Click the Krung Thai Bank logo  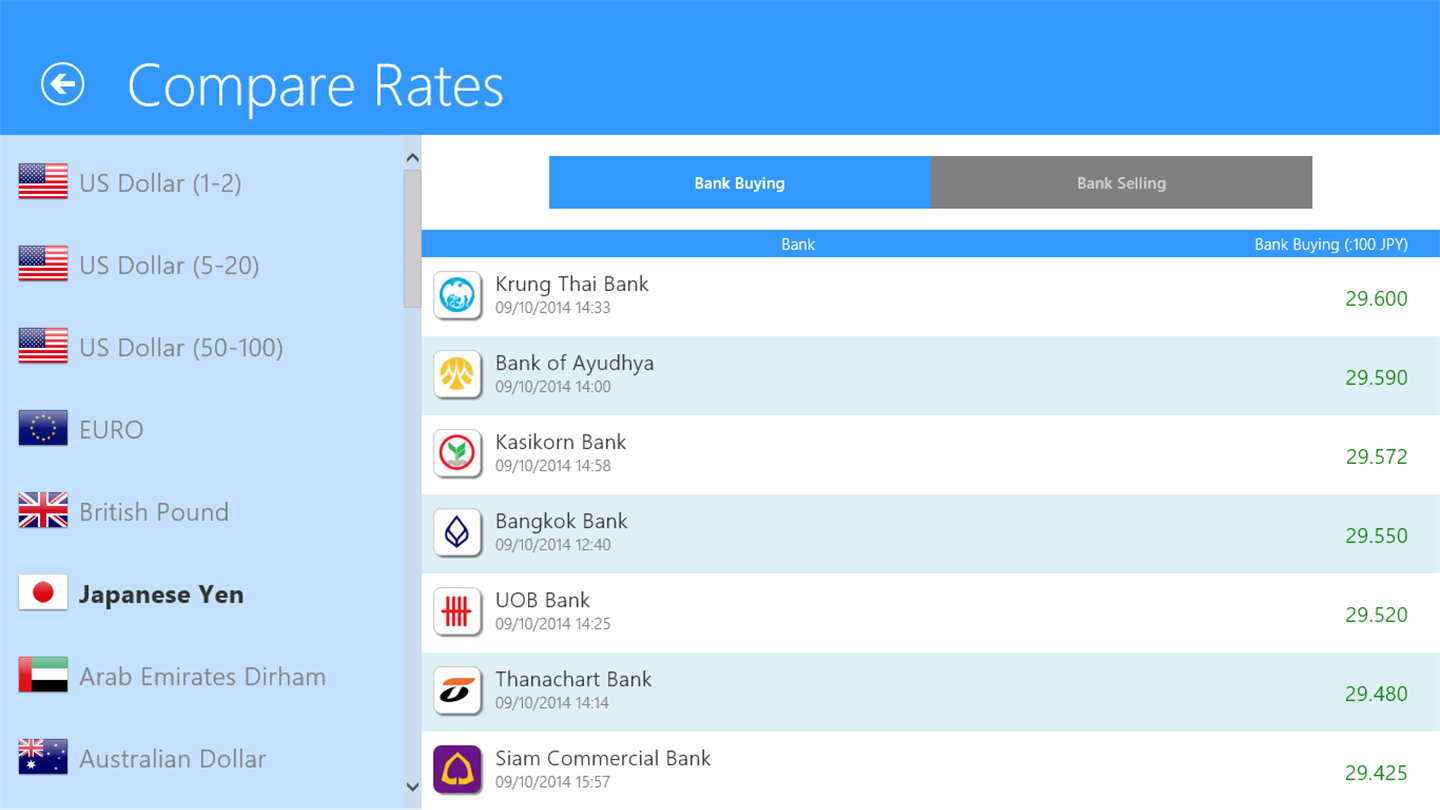[457, 296]
